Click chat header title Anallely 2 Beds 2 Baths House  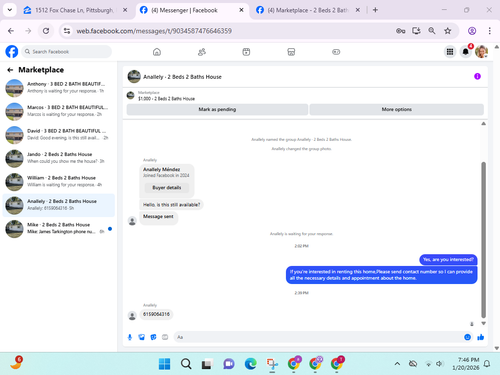(x=182, y=77)
